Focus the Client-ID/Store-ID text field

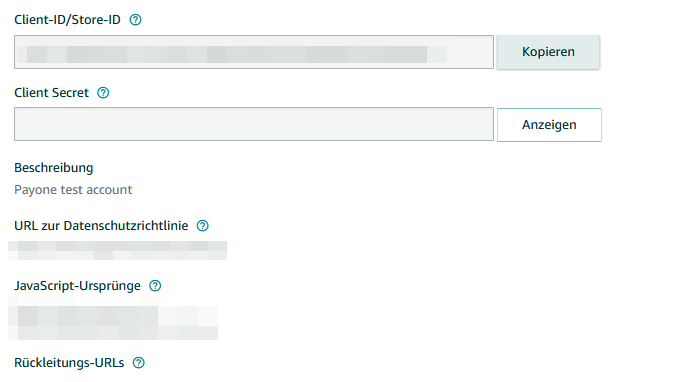pos(254,52)
